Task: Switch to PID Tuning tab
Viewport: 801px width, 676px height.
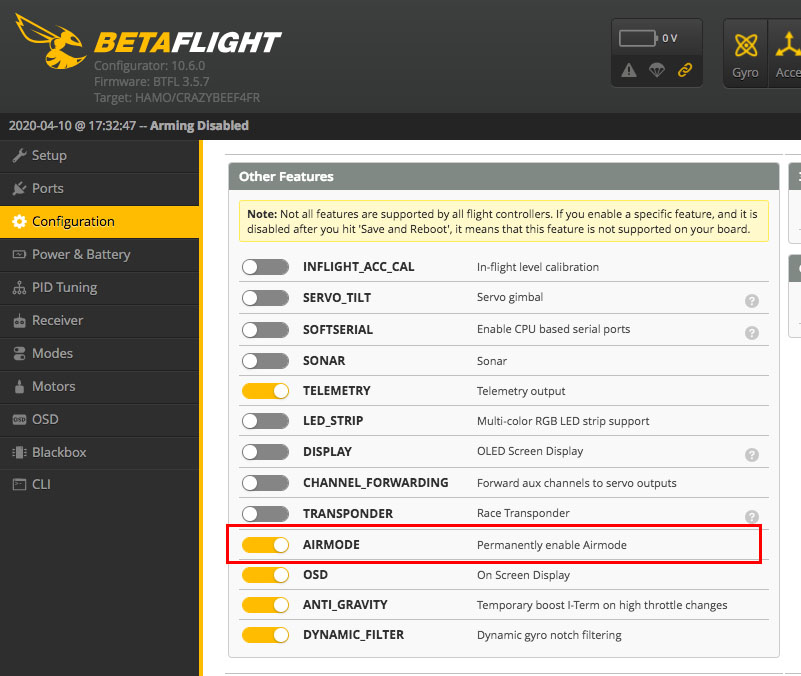Action: click(x=64, y=287)
